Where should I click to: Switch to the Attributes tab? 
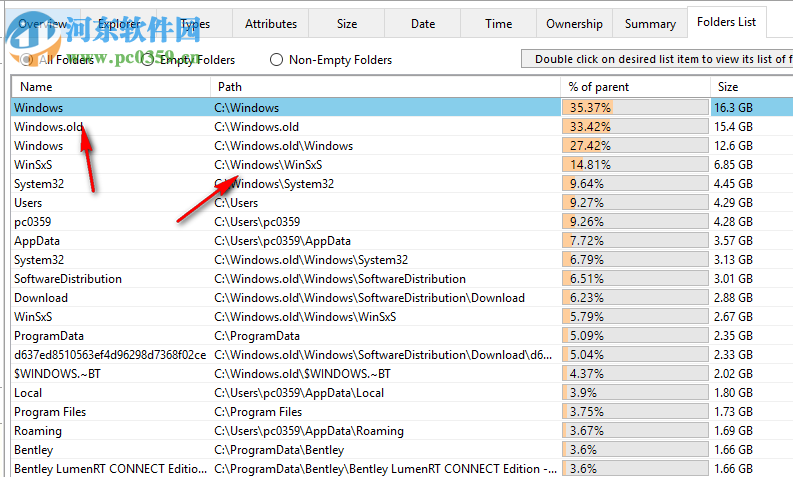click(271, 24)
